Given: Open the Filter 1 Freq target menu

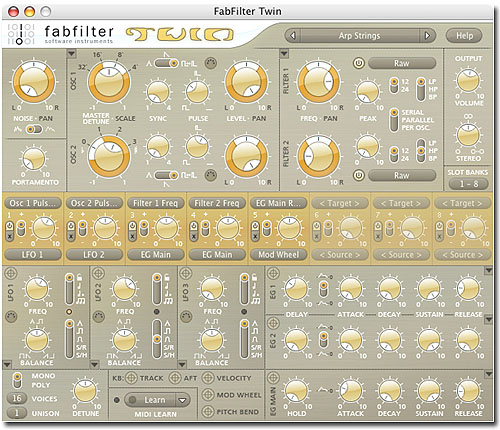Looking at the screenshot, I should (155, 203).
